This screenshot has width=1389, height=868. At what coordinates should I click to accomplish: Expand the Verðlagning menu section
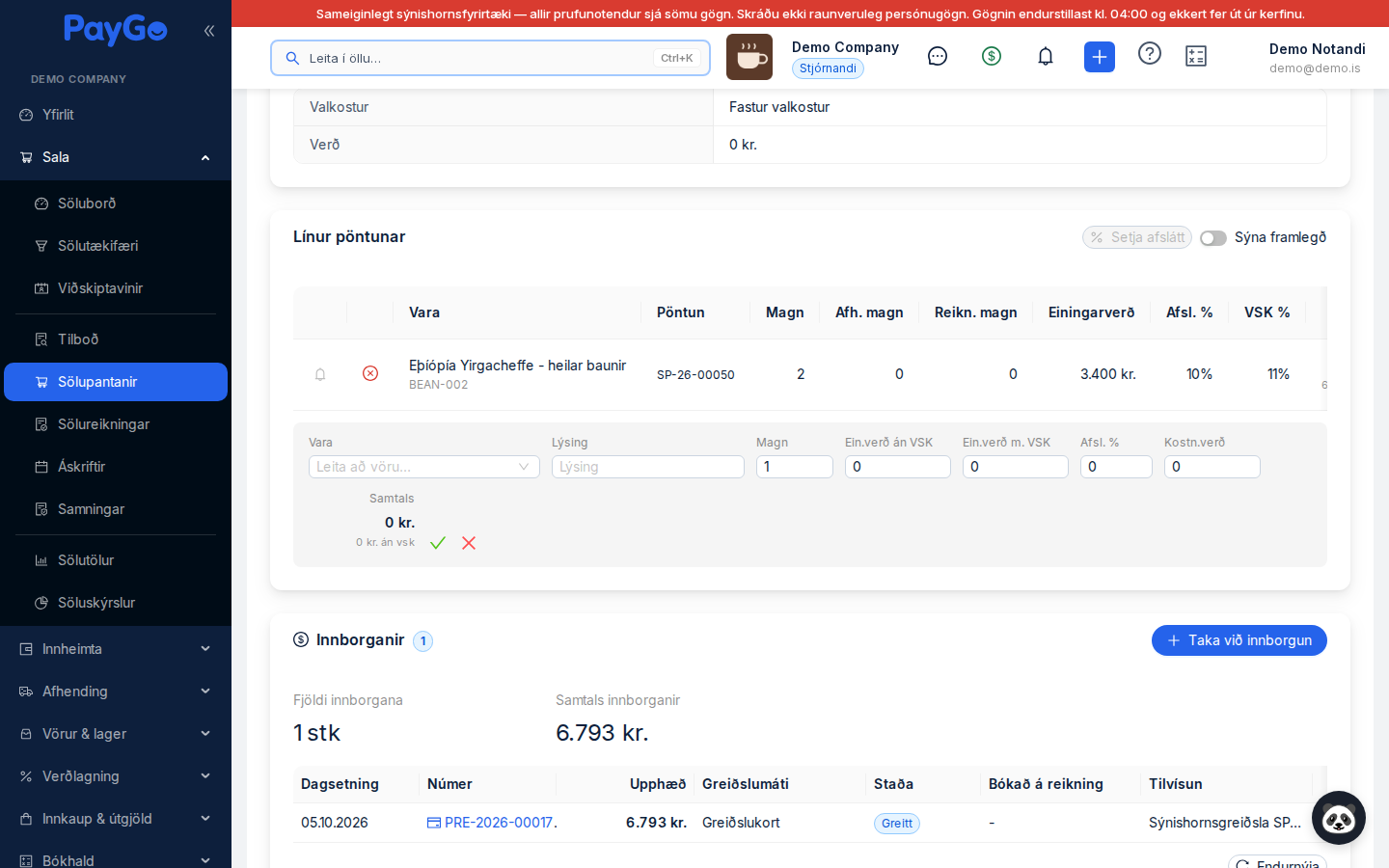(116, 776)
